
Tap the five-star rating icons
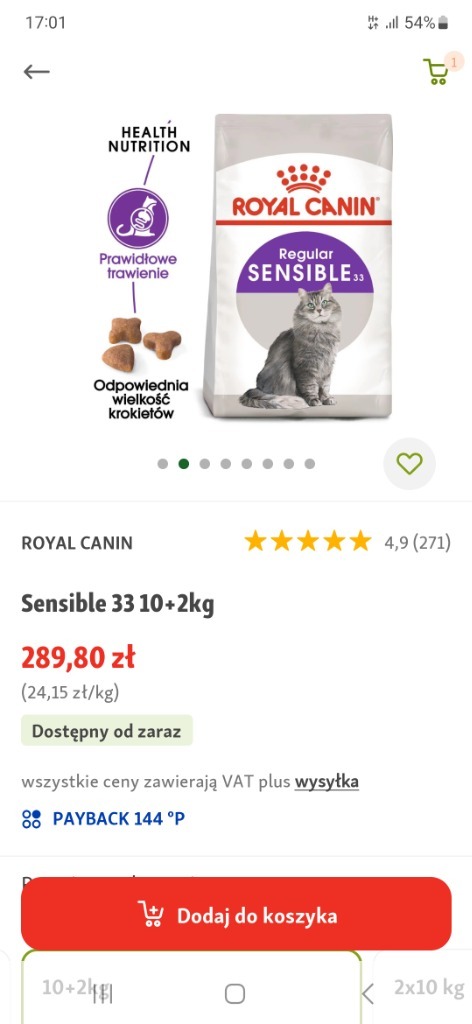coord(307,541)
